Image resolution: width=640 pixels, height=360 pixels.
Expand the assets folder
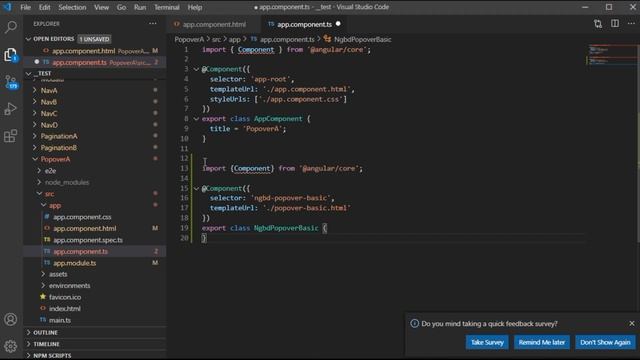(x=43, y=274)
